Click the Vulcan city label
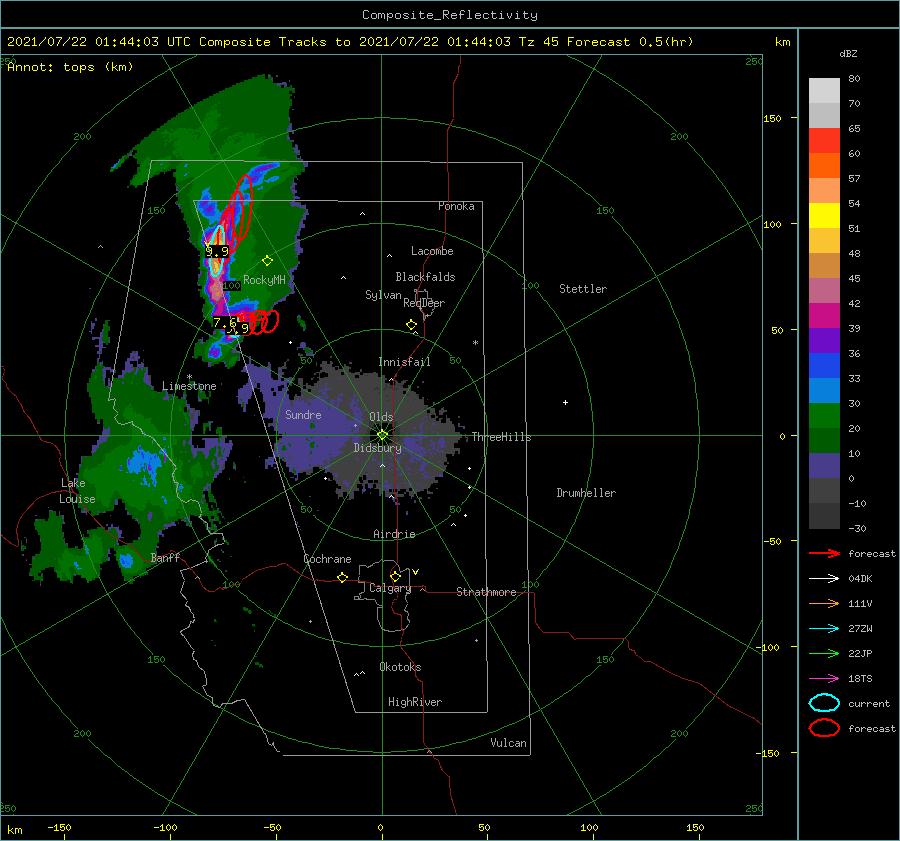 coord(509,743)
